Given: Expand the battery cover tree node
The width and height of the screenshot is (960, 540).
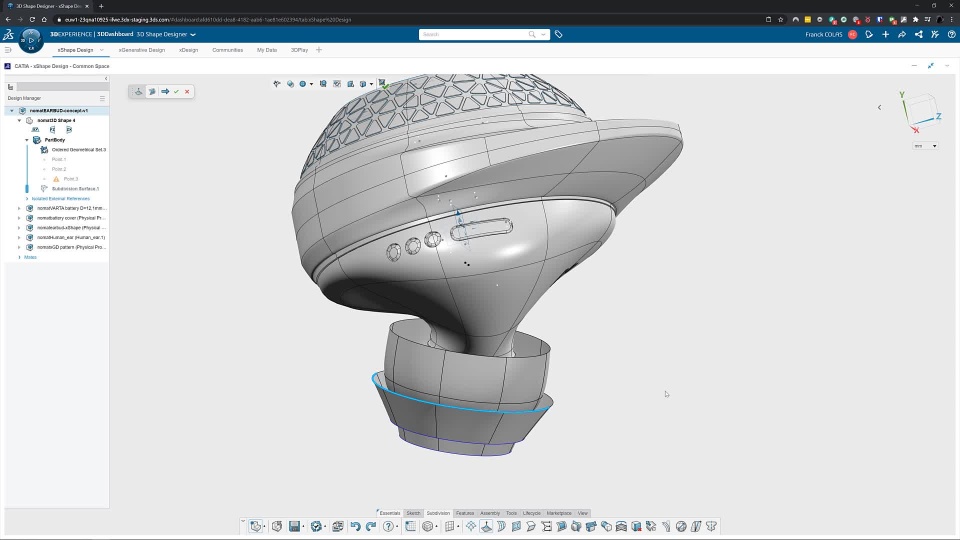Looking at the screenshot, I should [19, 218].
